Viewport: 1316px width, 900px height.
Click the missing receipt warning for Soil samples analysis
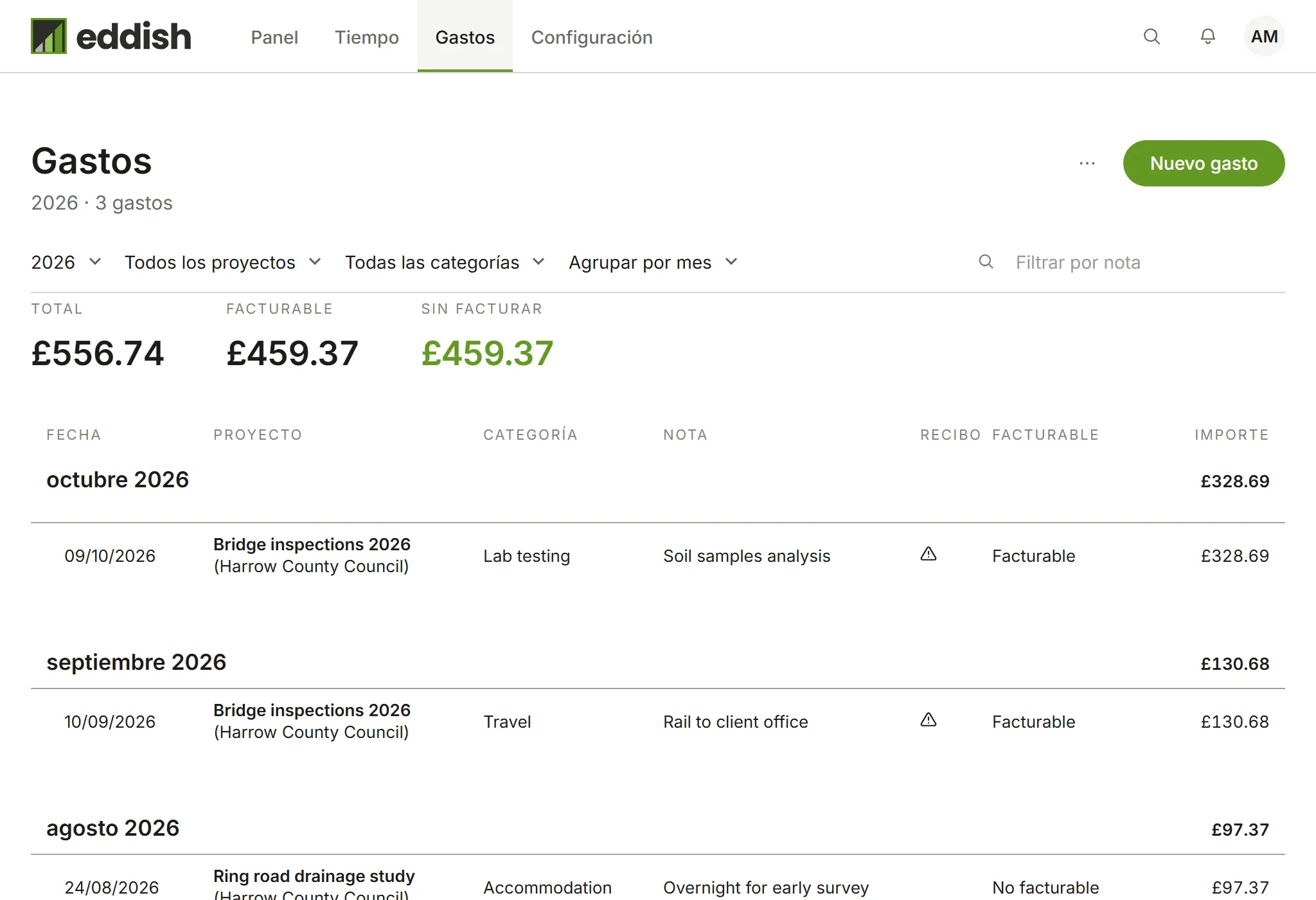click(929, 554)
